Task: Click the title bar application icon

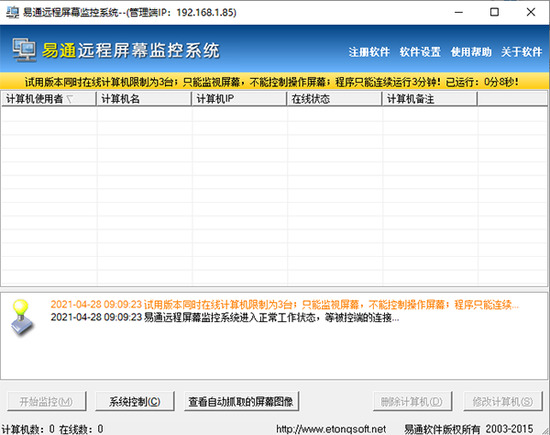Action: point(12,12)
